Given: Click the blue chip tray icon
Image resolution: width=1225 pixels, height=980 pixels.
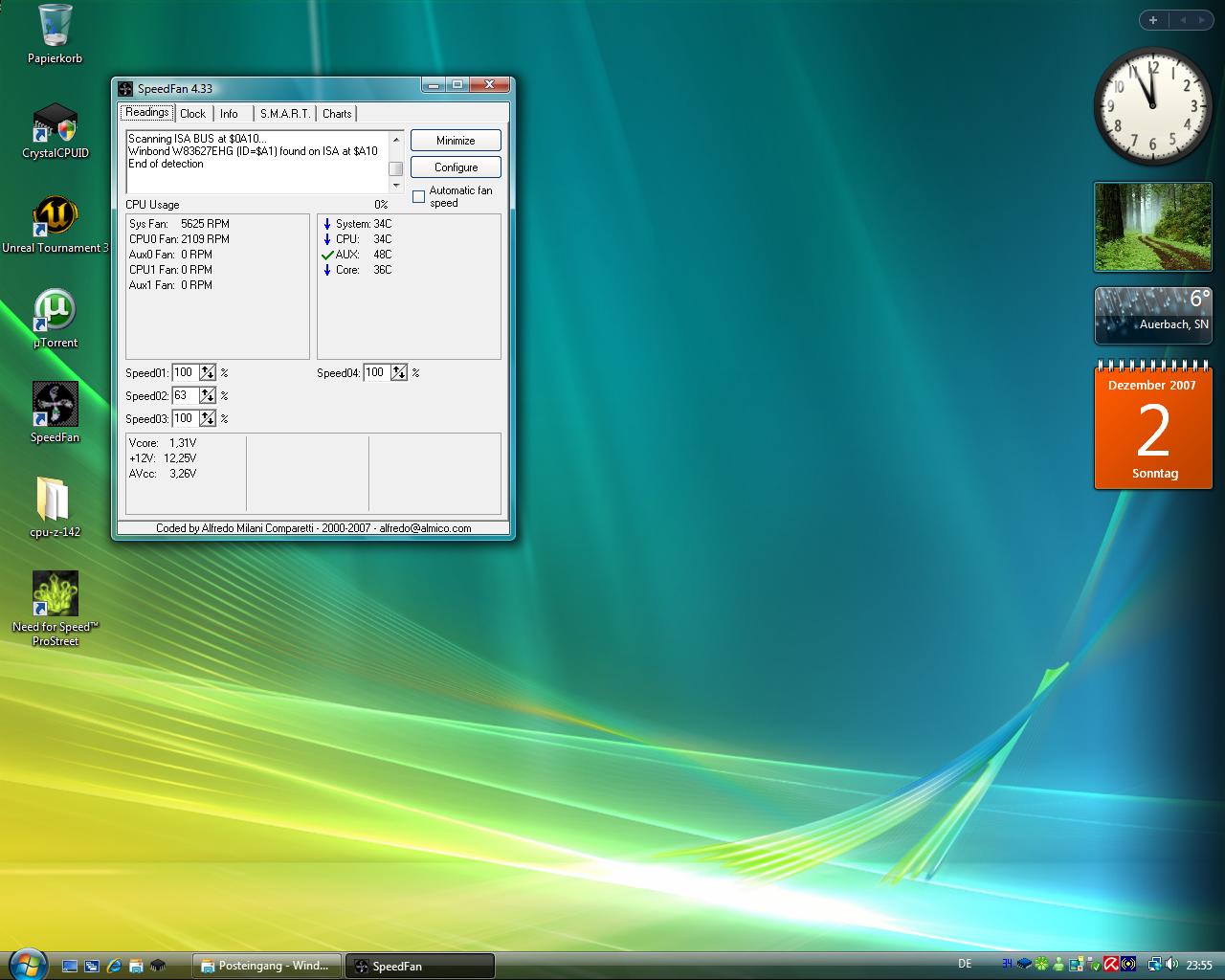Looking at the screenshot, I should pos(1025,964).
